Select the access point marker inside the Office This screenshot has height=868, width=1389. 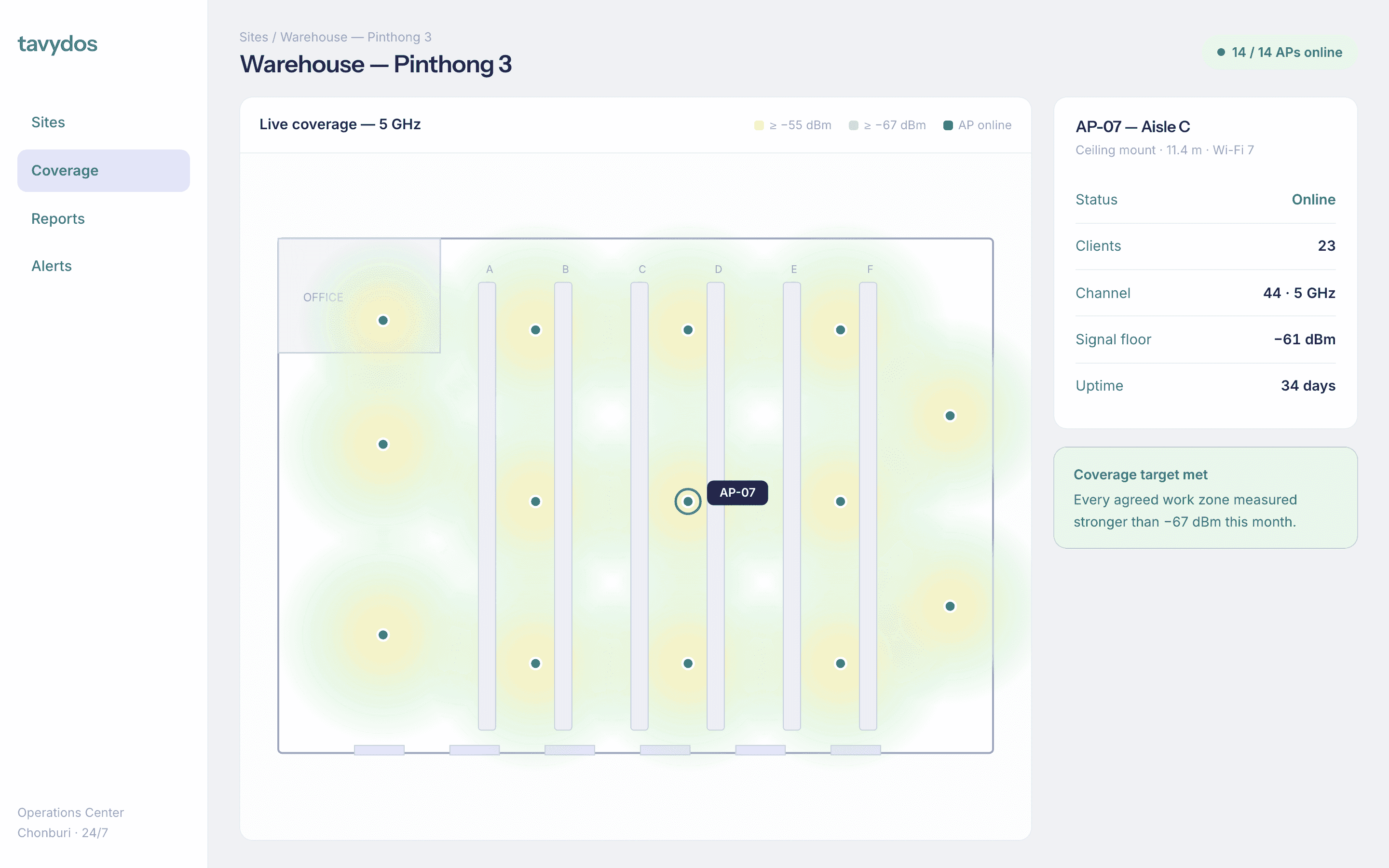point(383,320)
